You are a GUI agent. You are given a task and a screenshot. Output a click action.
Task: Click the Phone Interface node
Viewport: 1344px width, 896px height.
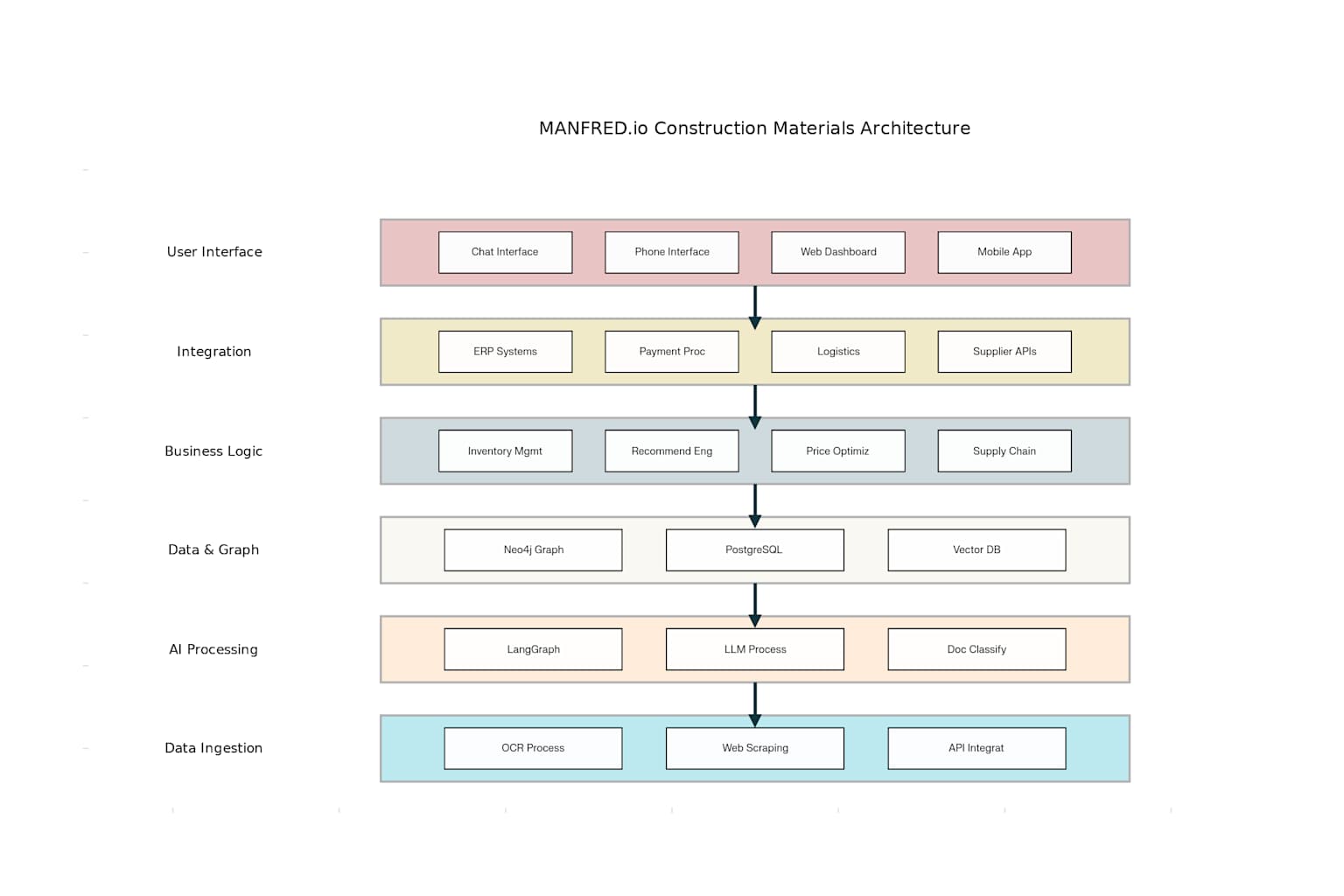pos(671,252)
